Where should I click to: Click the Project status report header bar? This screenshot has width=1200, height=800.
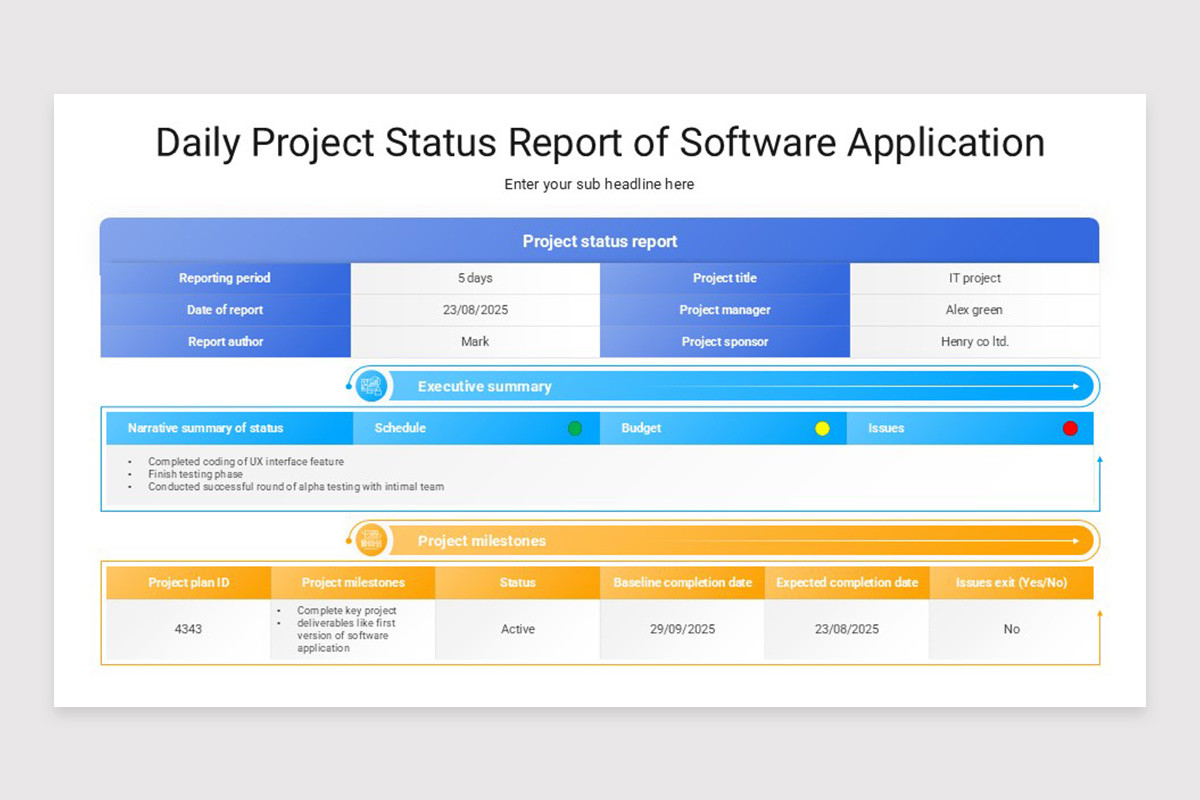tap(599, 240)
